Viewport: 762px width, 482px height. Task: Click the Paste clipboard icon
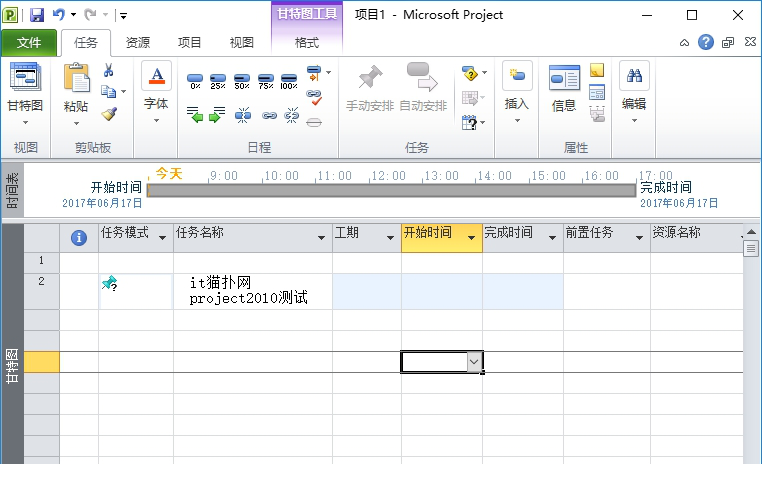click(76, 78)
